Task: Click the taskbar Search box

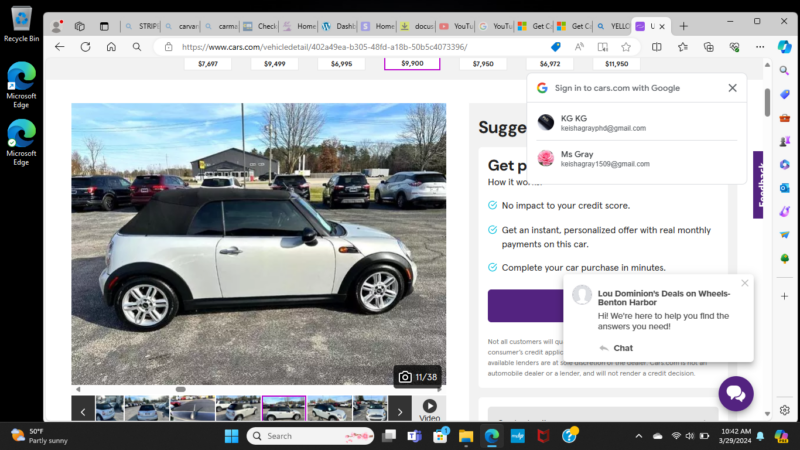Action: click(x=310, y=436)
